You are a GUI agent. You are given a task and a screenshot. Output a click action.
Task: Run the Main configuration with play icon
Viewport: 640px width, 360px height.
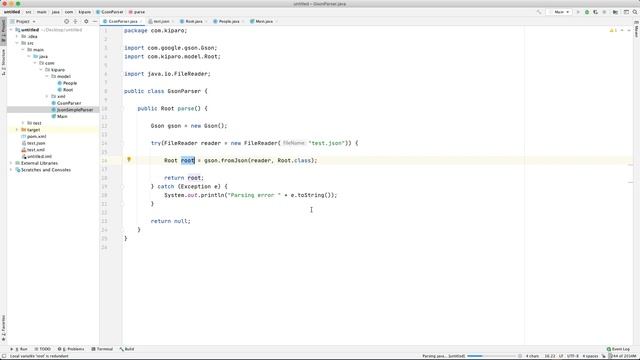pos(578,12)
